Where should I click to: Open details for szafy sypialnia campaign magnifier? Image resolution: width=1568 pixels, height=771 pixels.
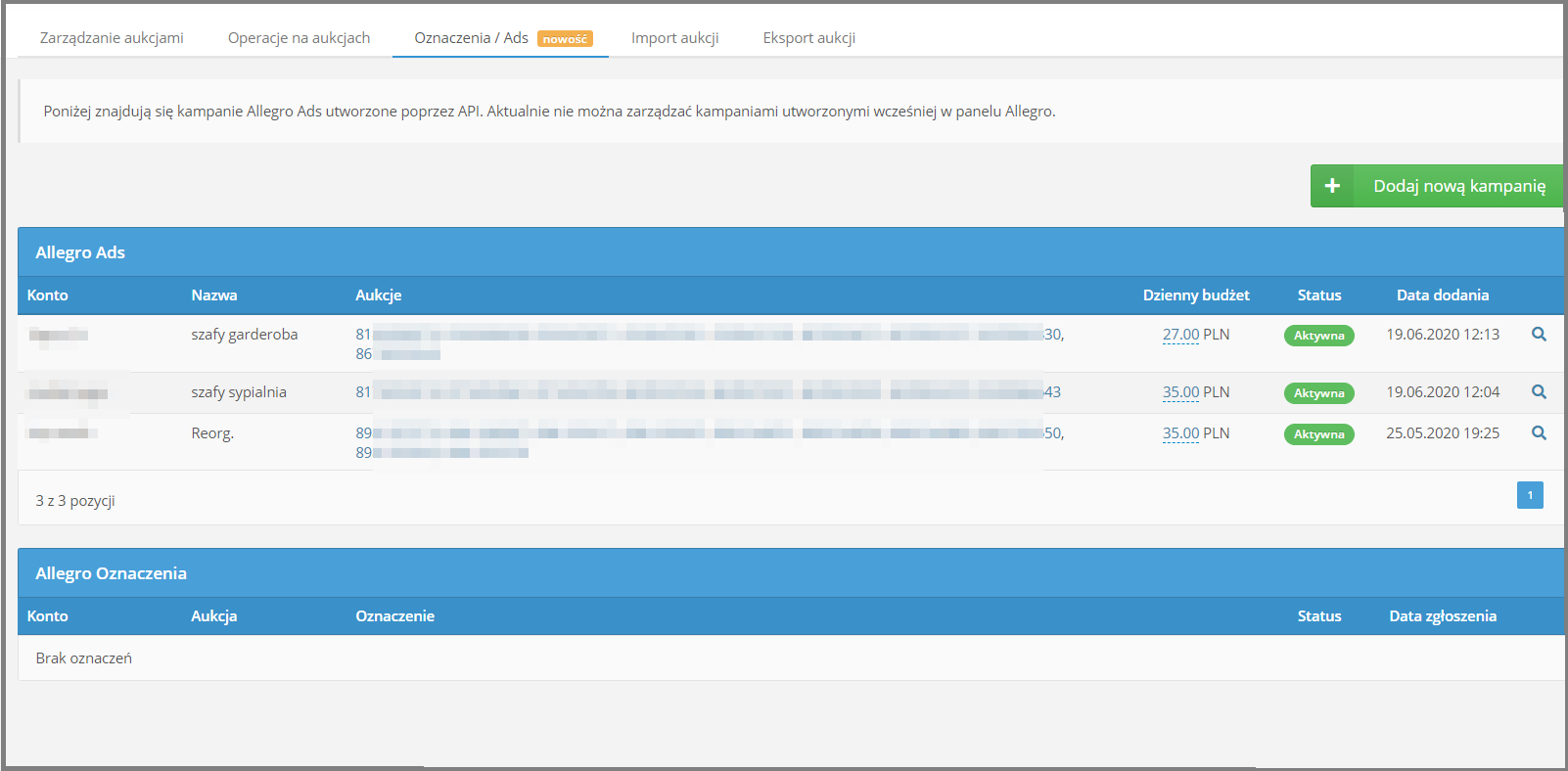click(x=1539, y=392)
